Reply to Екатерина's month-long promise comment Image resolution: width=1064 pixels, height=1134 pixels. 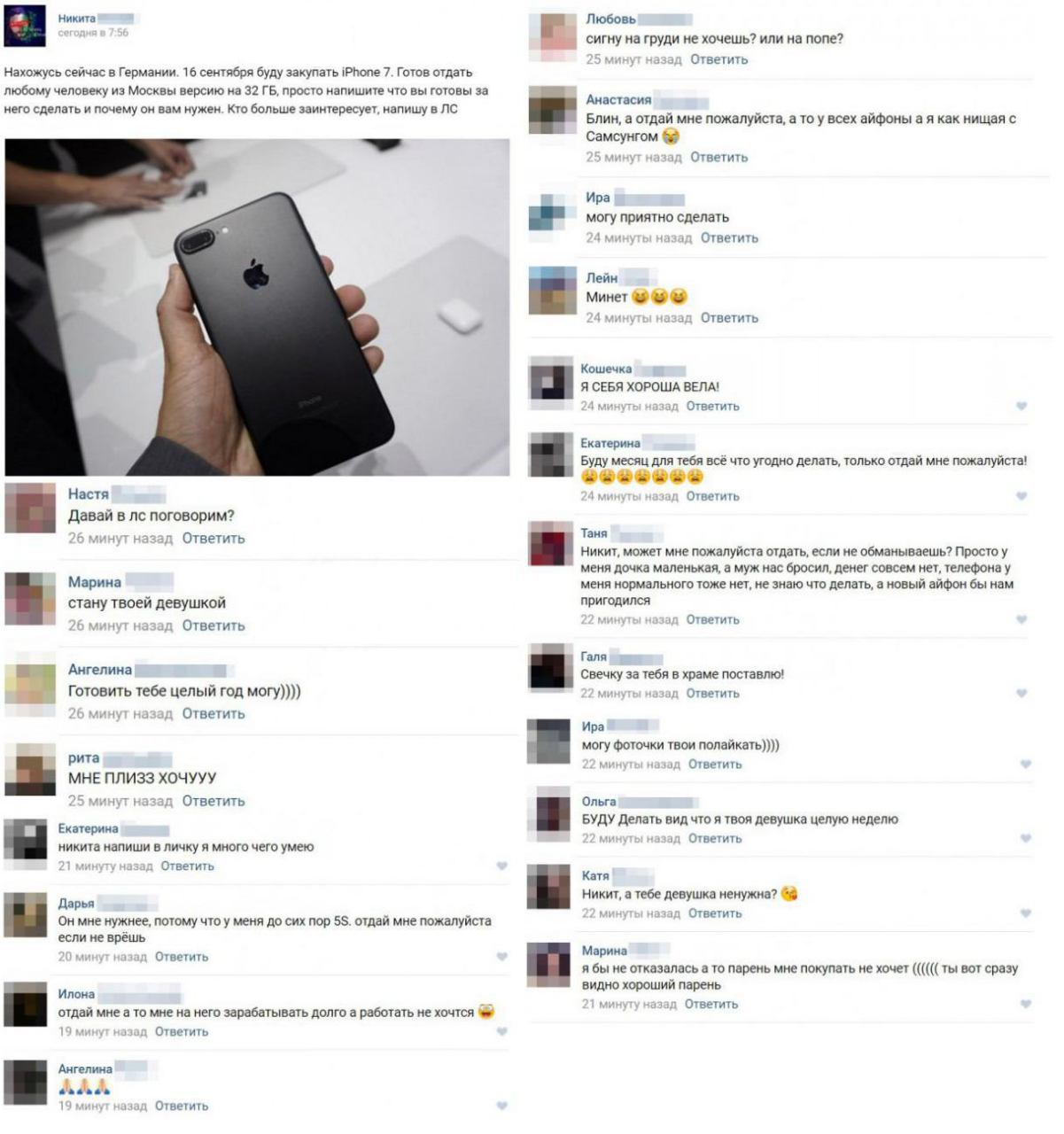(x=712, y=496)
